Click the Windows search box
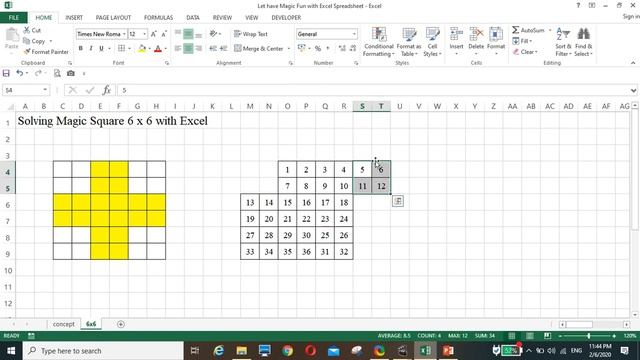The height and width of the screenshot is (360, 640). [x=103, y=351]
